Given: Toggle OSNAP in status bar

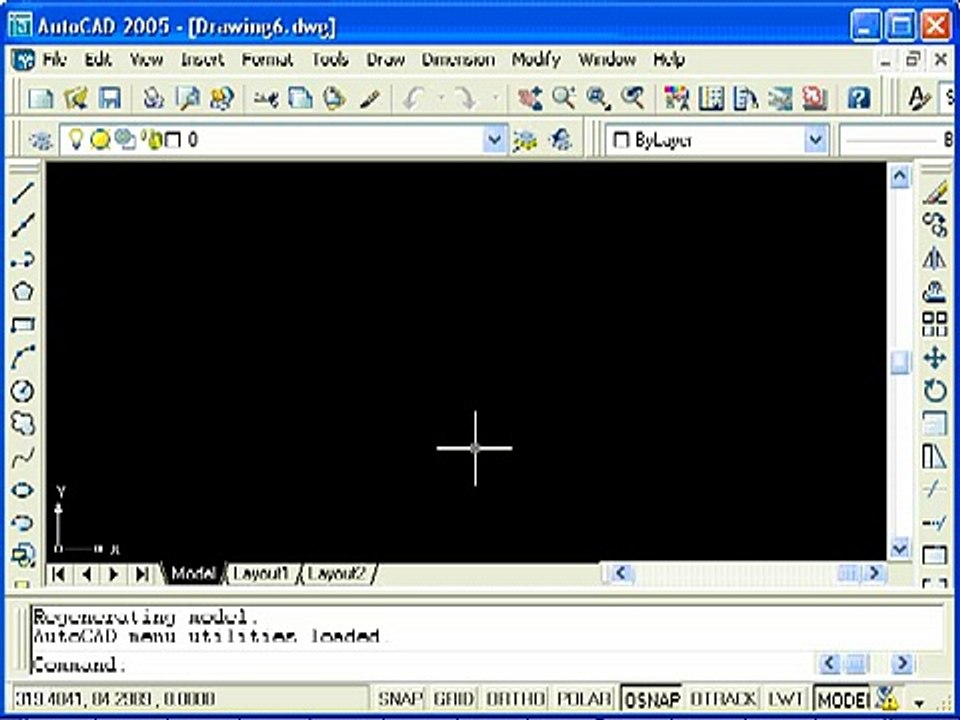Looking at the screenshot, I should 651,699.
